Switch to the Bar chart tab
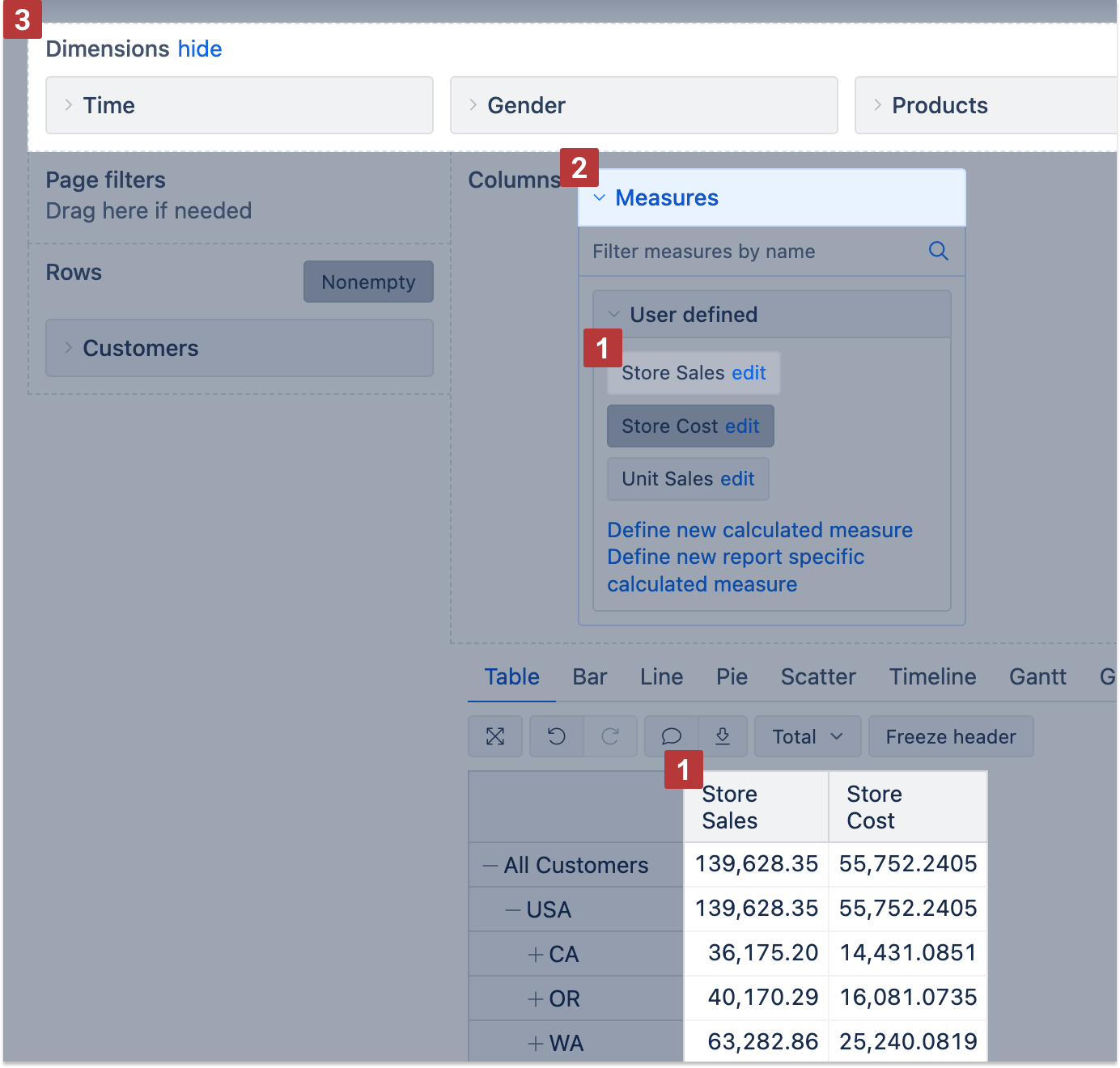This screenshot has height=1068, width=1120. pos(589,676)
